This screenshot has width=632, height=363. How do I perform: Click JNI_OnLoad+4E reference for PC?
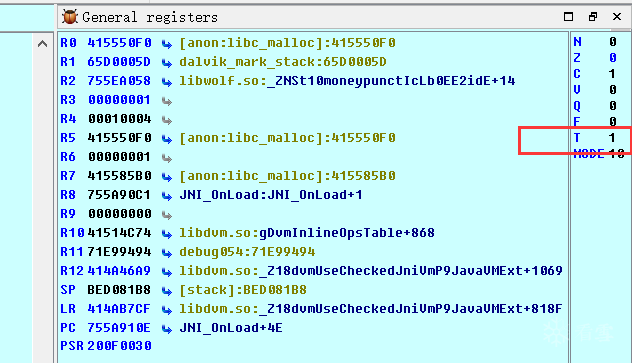[231, 328]
